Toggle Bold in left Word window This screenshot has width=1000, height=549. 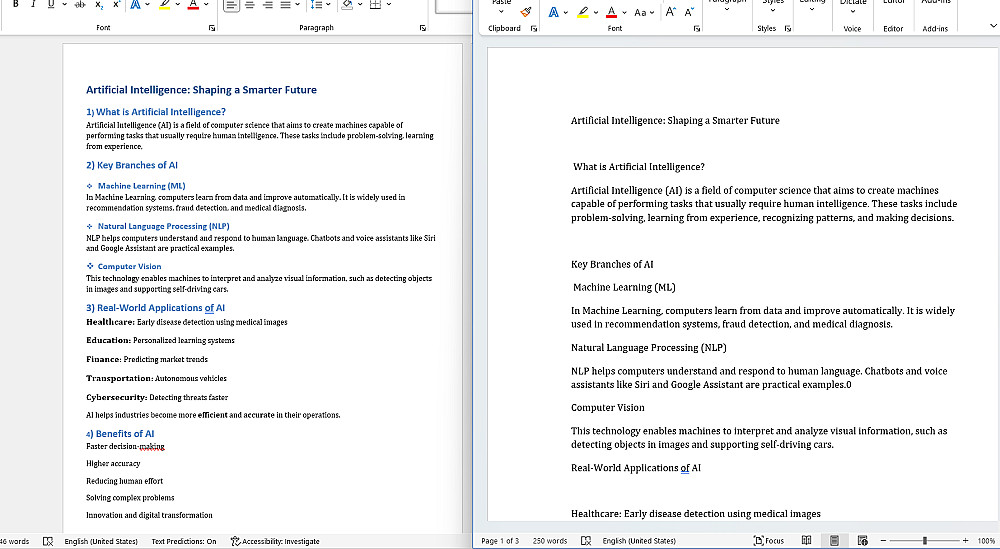[15, 4]
